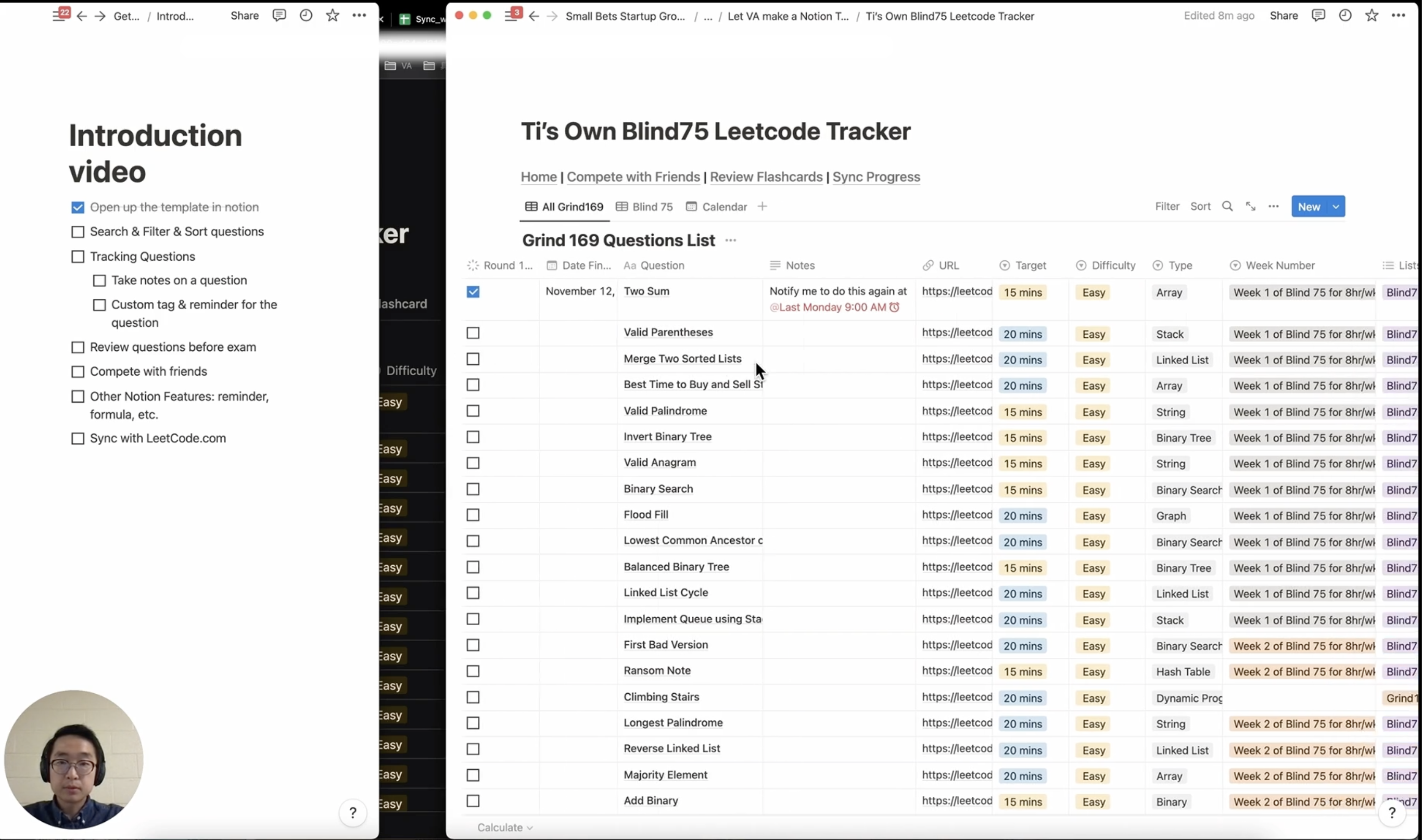Click the search icon in database toolbar

(x=1227, y=207)
